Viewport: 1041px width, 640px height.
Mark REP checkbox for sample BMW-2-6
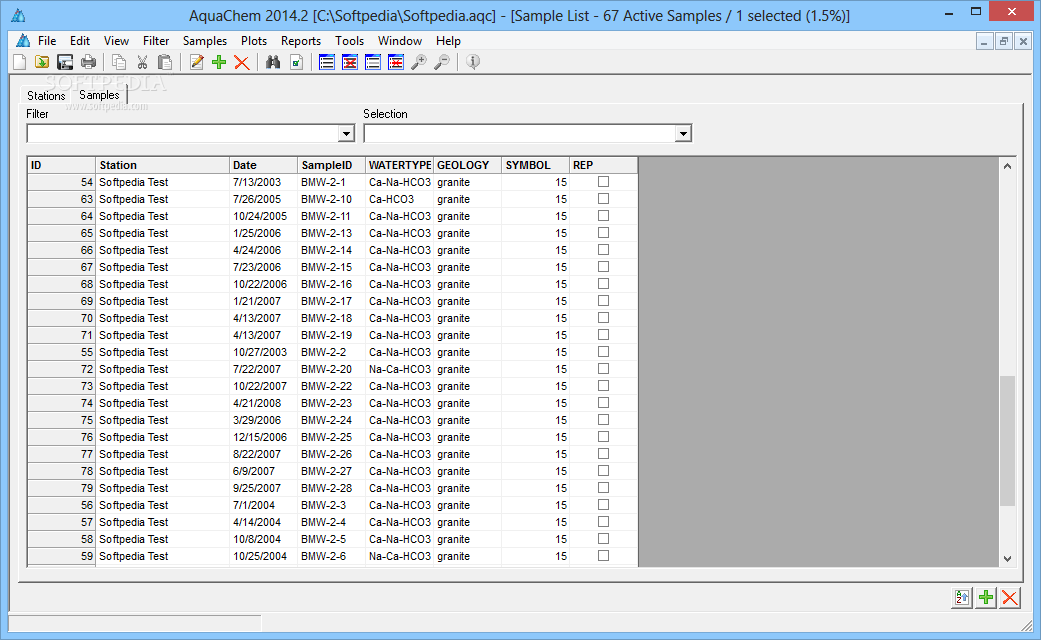(603, 556)
